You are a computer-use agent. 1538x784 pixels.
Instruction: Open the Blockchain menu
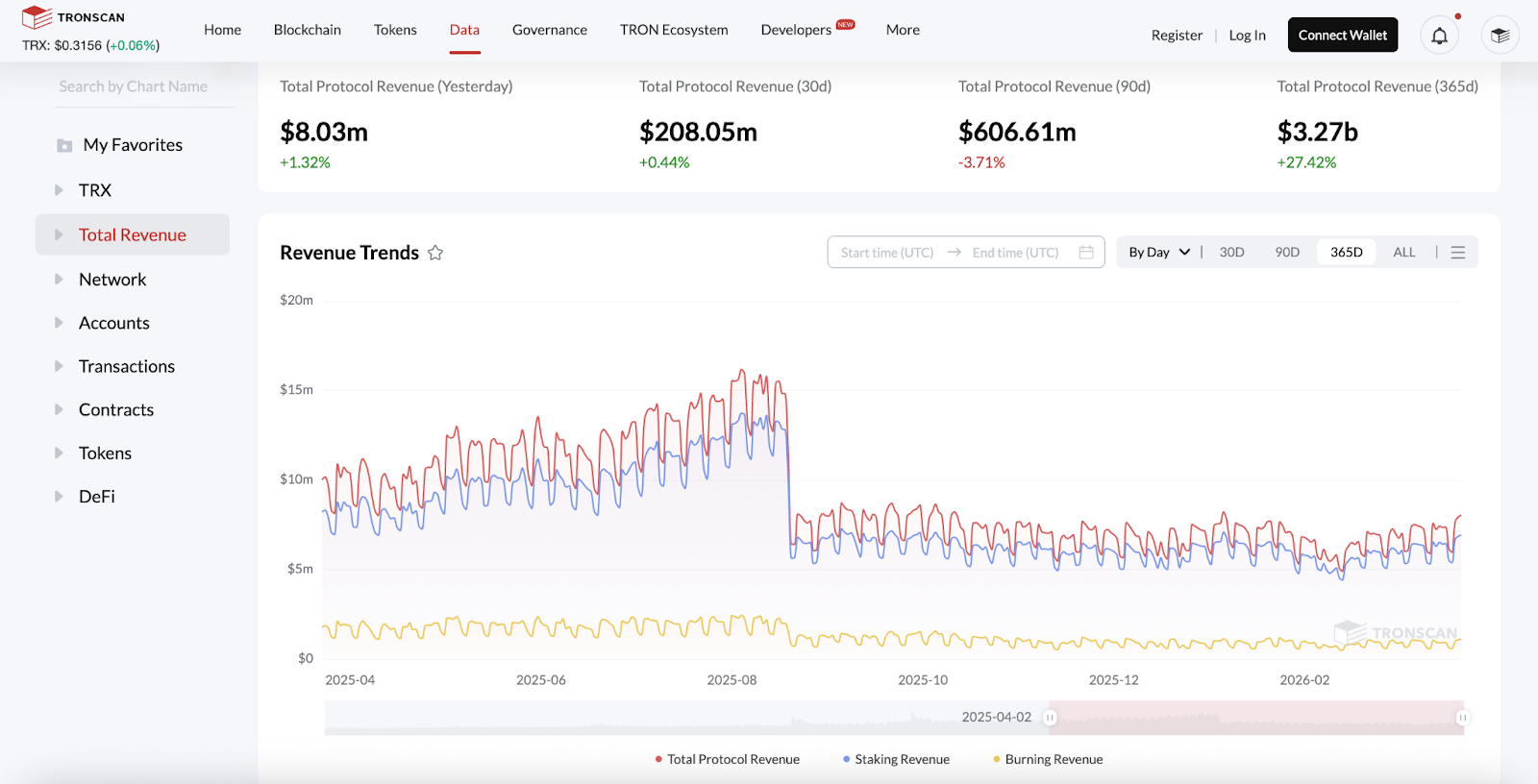(x=307, y=30)
